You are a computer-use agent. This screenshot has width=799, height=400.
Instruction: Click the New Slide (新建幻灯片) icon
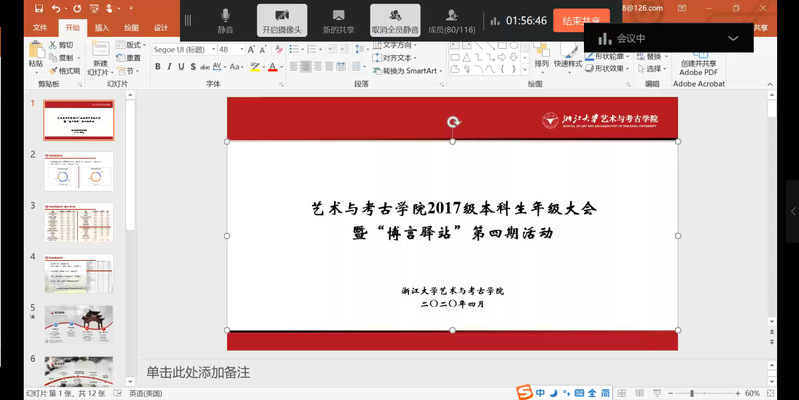pyautogui.click(x=100, y=50)
